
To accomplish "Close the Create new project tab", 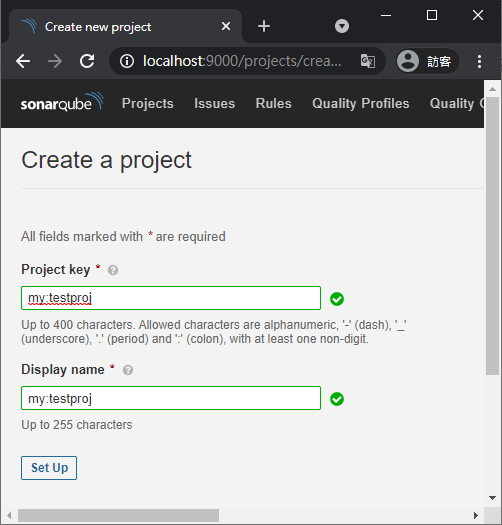I will point(226,26).
